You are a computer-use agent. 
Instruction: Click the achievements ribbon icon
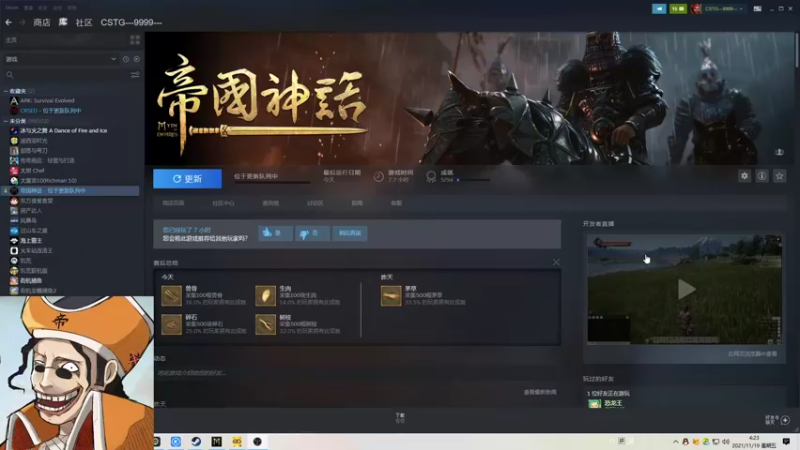pyautogui.click(x=431, y=177)
